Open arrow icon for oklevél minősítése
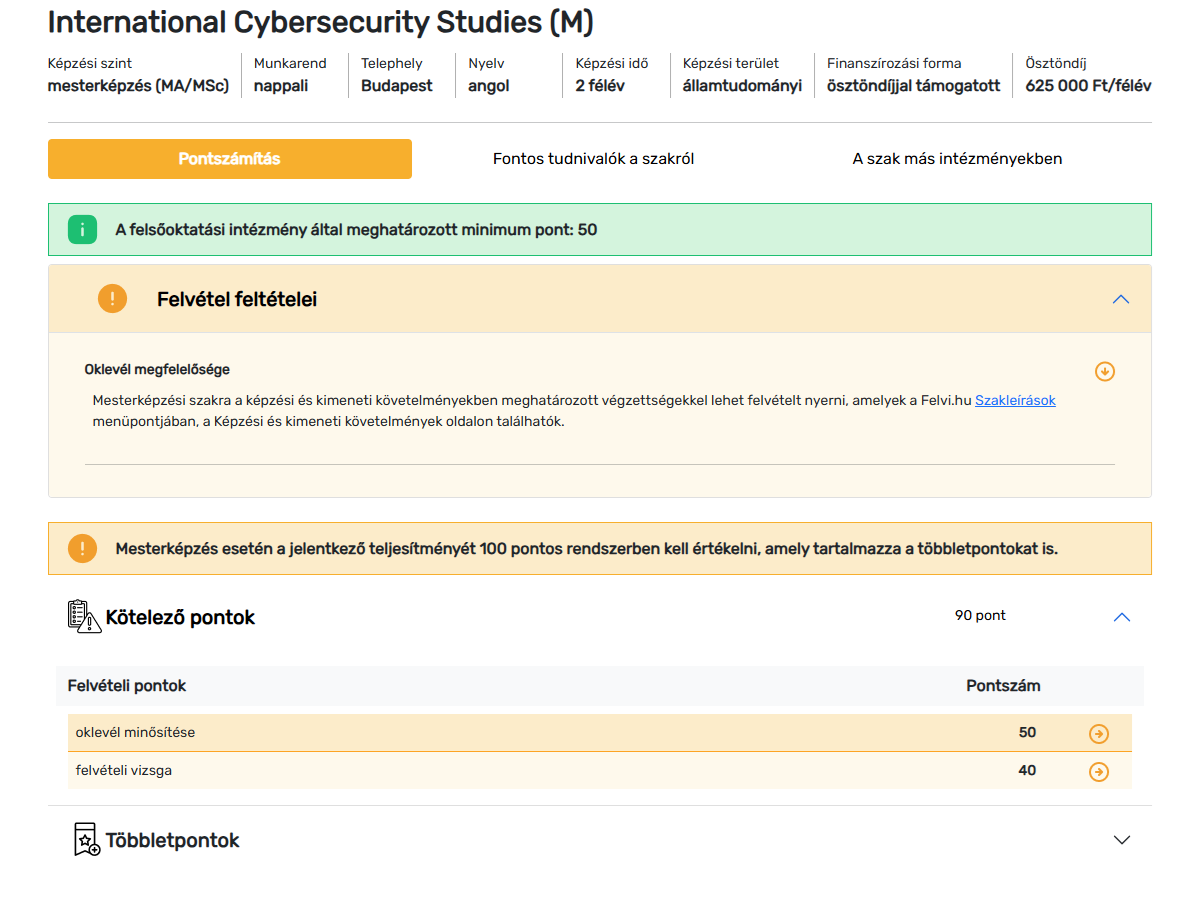Image resolution: width=1197 pixels, height=897 pixels. coord(1098,734)
